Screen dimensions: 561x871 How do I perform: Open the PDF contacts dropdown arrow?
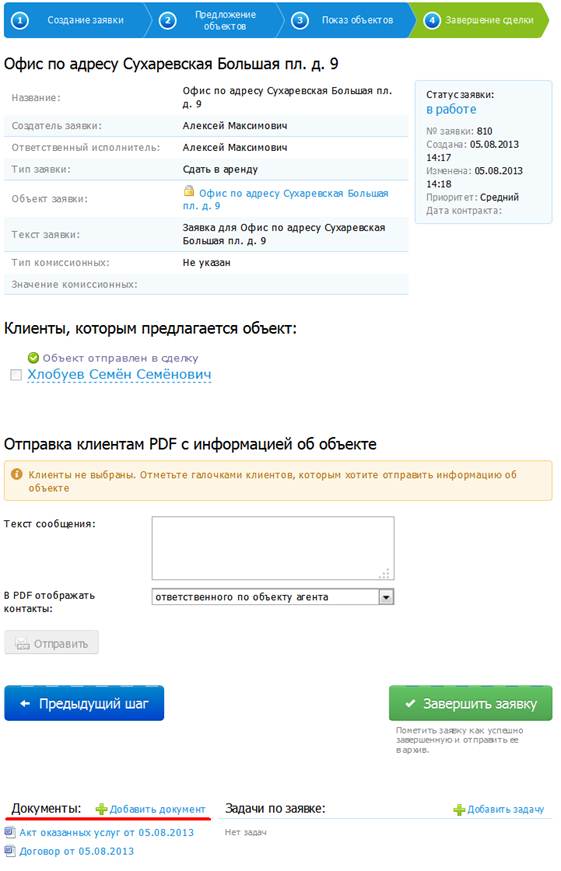click(386, 597)
